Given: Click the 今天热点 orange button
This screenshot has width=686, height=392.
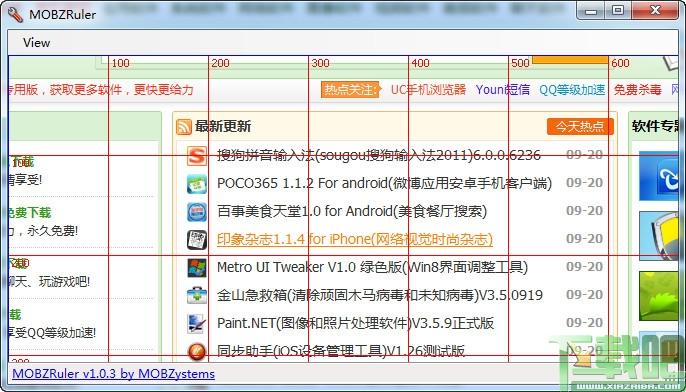Looking at the screenshot, I should coord(580,127).
